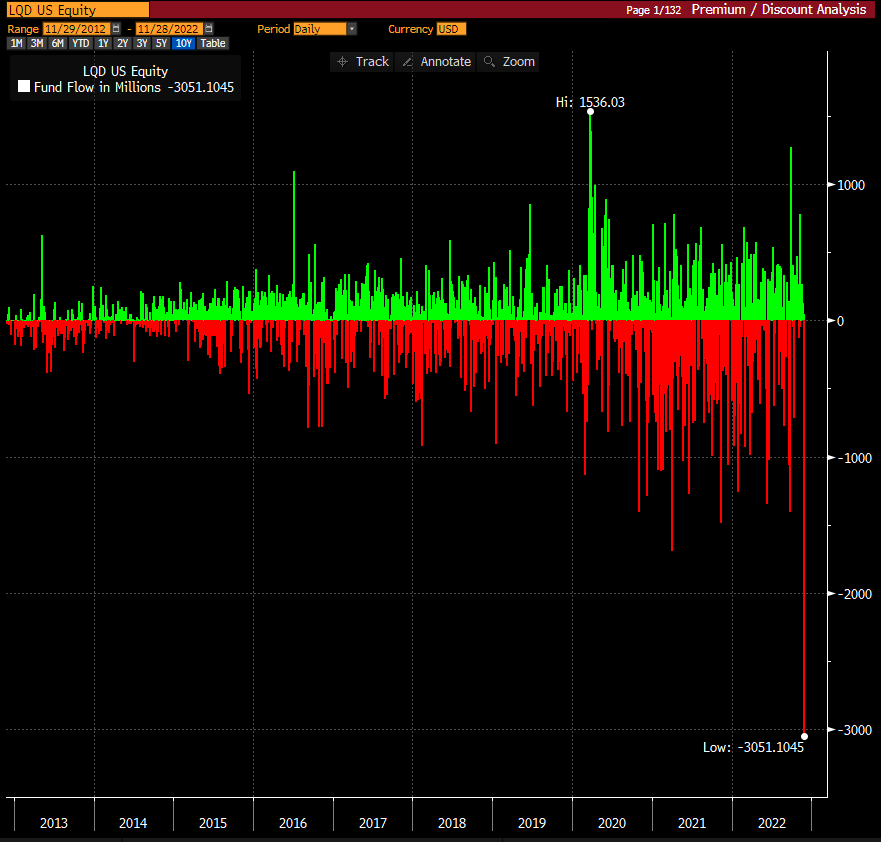Select the active 10Y range toggle
Viewport: 881px width, 842px height.
click(x=182, y=43)
